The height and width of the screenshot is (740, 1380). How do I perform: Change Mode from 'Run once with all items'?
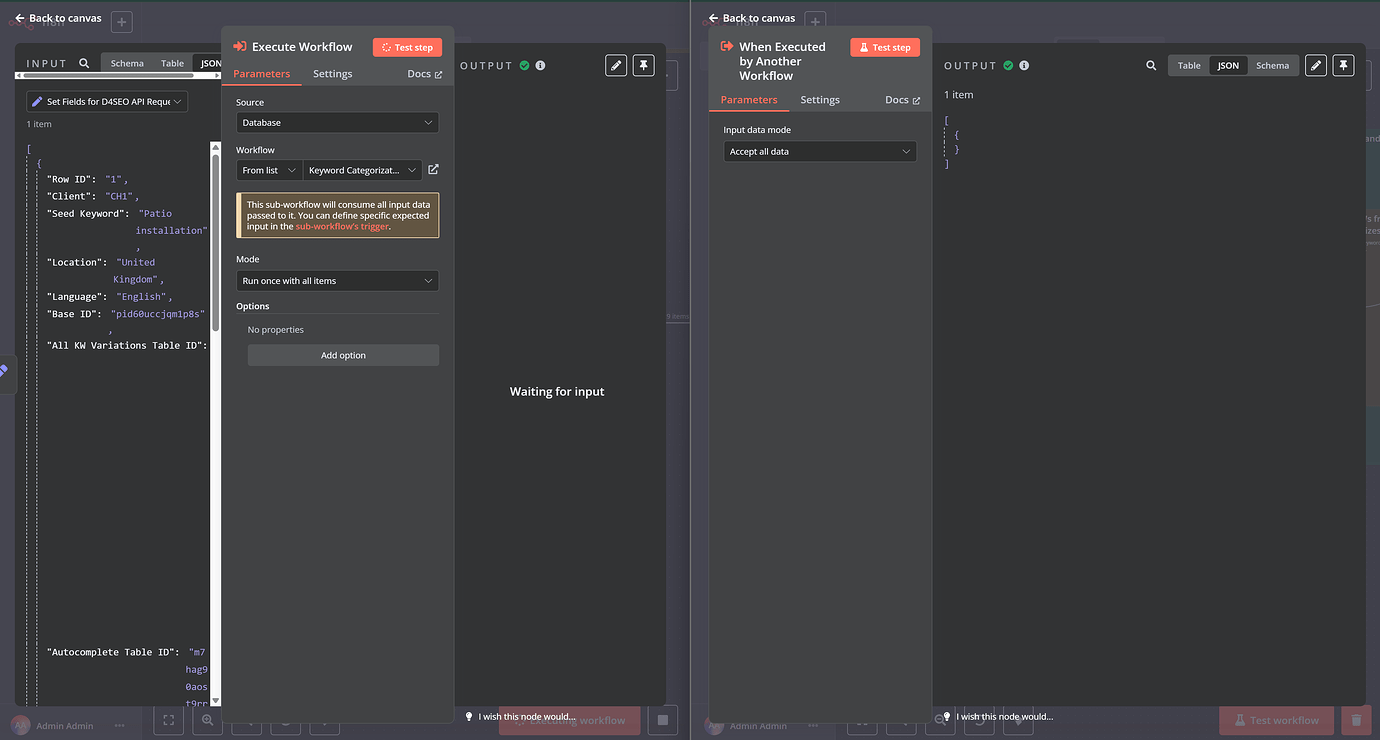[x=337, y=280]
